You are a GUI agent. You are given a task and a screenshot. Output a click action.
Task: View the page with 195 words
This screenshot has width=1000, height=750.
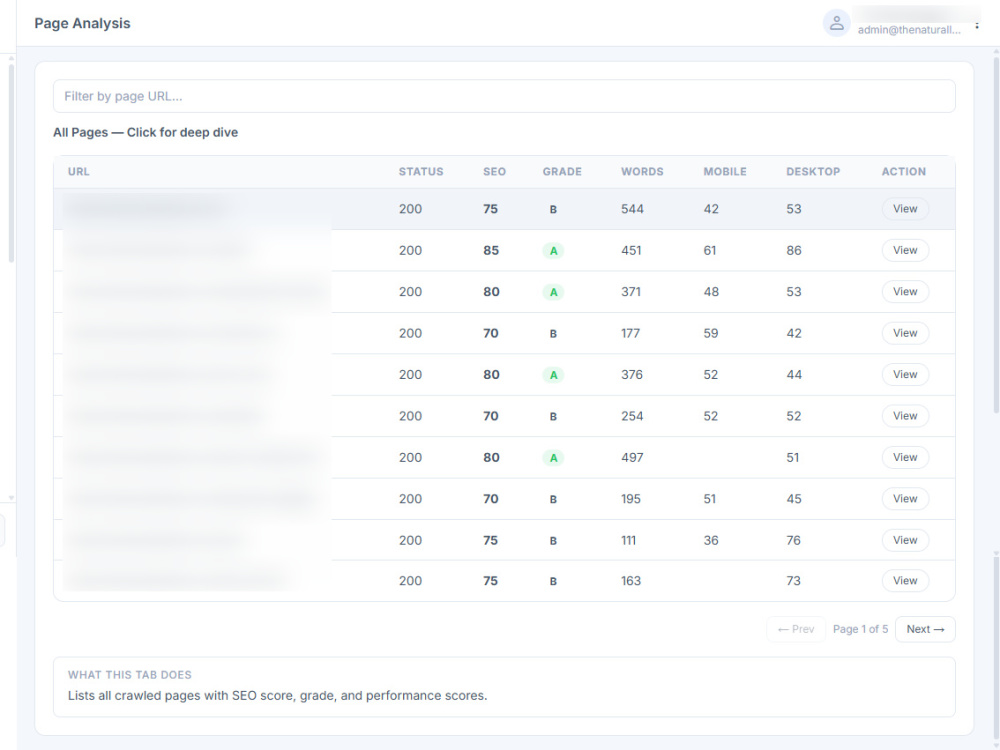click(x=905, y=499)
